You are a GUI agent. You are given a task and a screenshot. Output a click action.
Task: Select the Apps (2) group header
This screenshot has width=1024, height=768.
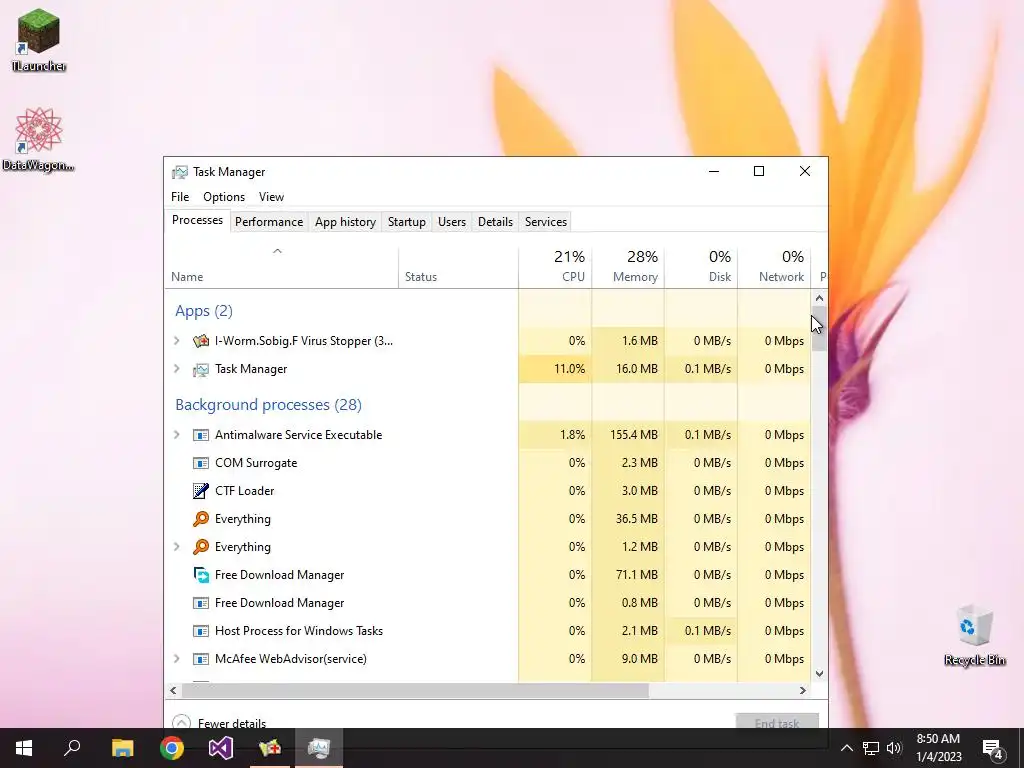pyautogui.click(x=204, y=311)
